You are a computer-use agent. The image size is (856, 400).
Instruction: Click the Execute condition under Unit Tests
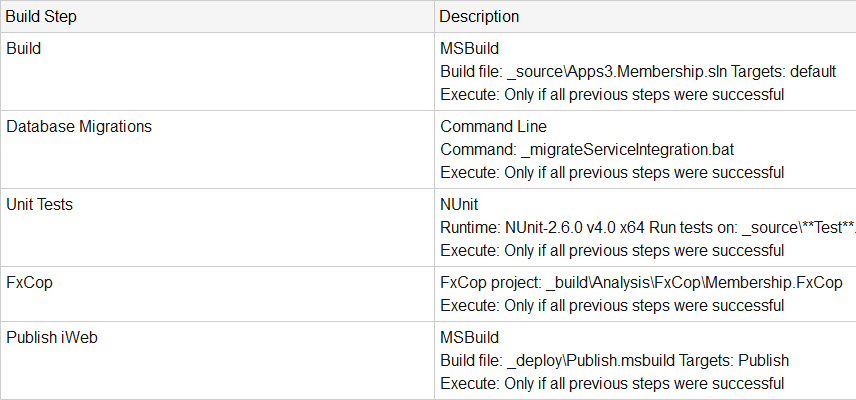click(611, 250)
